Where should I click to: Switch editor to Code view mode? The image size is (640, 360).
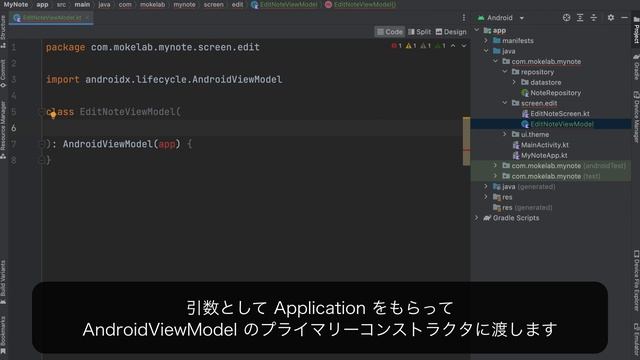point(390,32)
